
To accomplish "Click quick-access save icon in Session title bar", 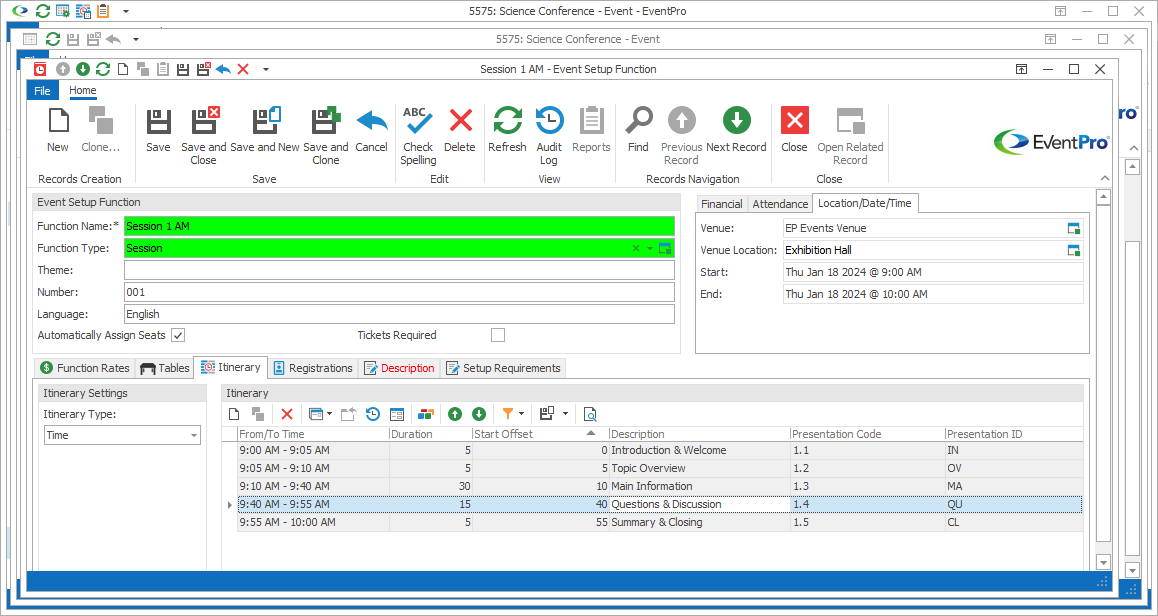I will click(183, 69).
